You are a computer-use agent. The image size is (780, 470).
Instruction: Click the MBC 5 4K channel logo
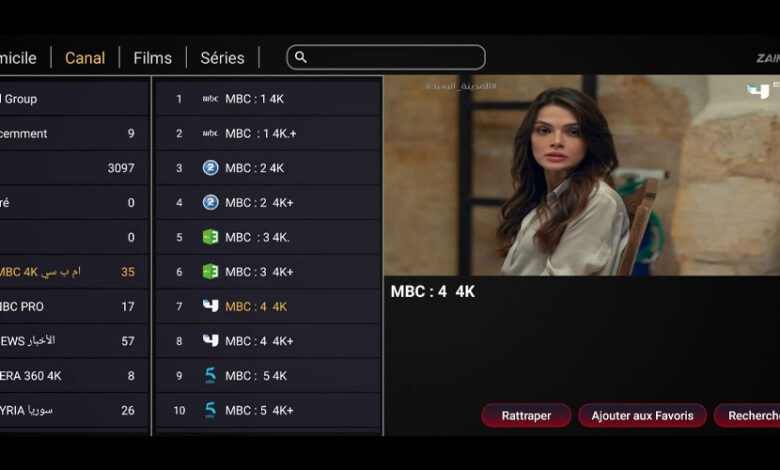[x=210, y=376]
